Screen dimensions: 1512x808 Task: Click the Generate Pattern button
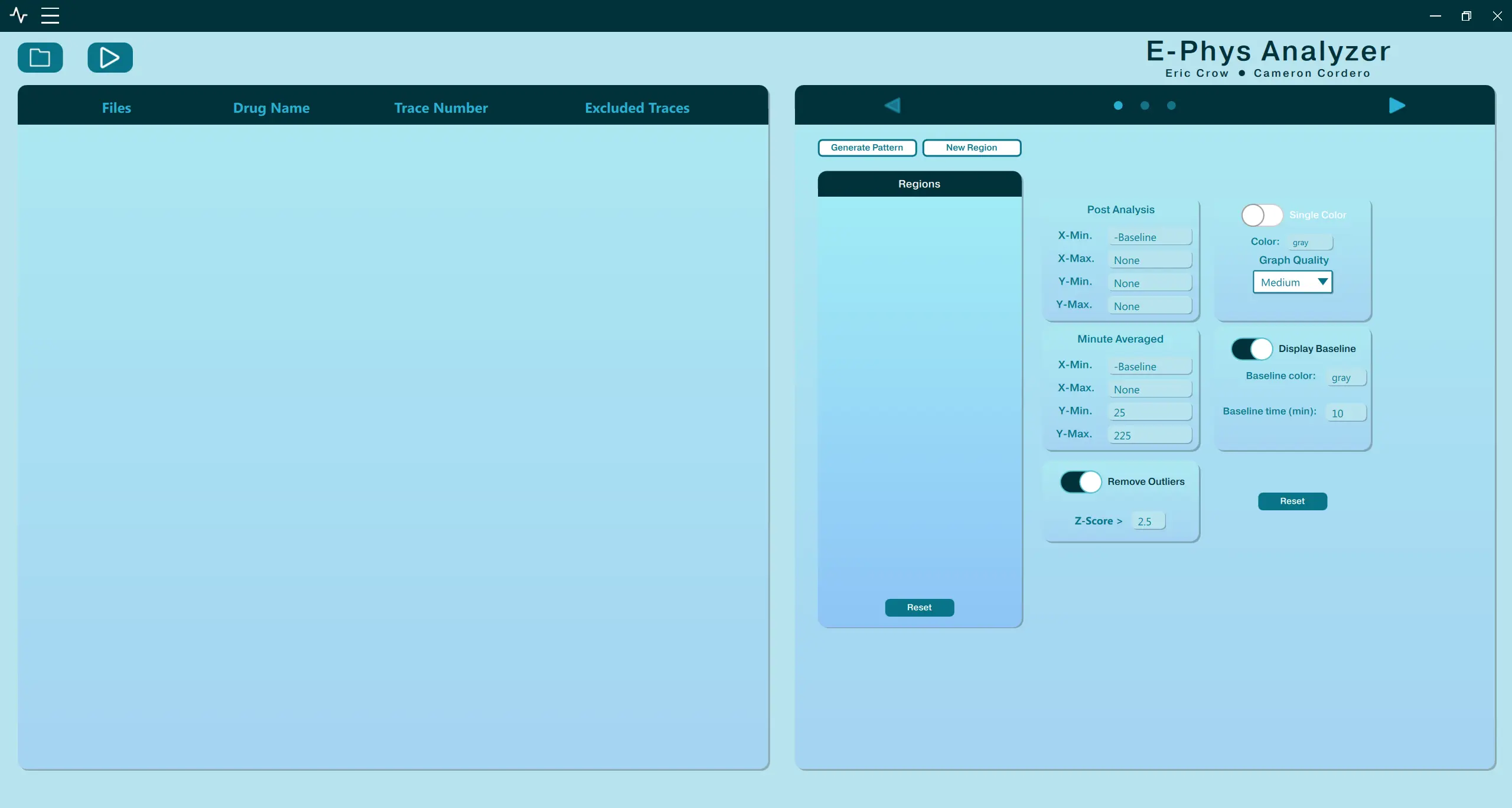[x=866, y=148]
